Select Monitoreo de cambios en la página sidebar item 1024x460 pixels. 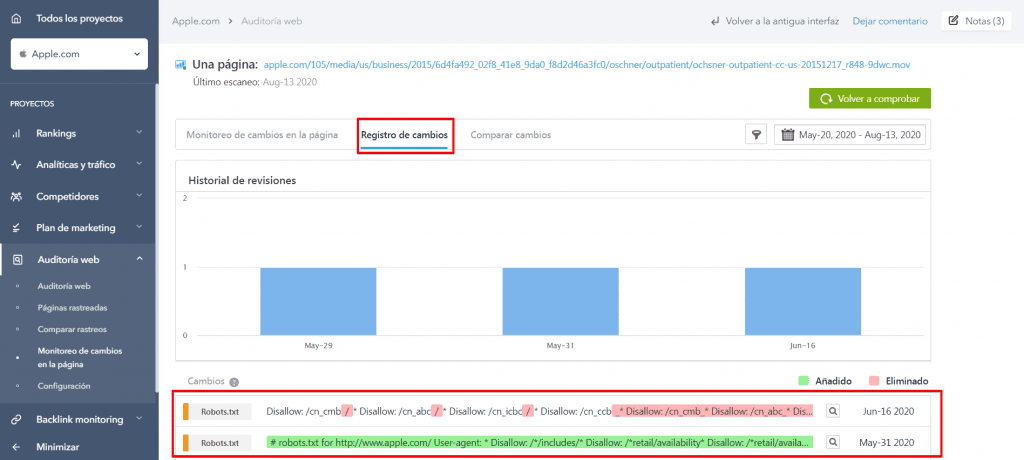coord(80,357)
